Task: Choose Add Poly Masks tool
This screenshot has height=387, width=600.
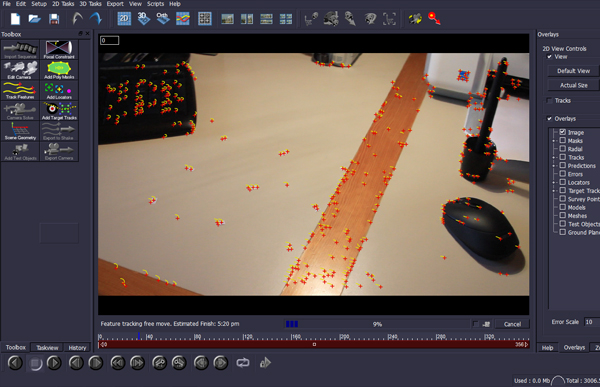Action: click(x=59, y=70)
